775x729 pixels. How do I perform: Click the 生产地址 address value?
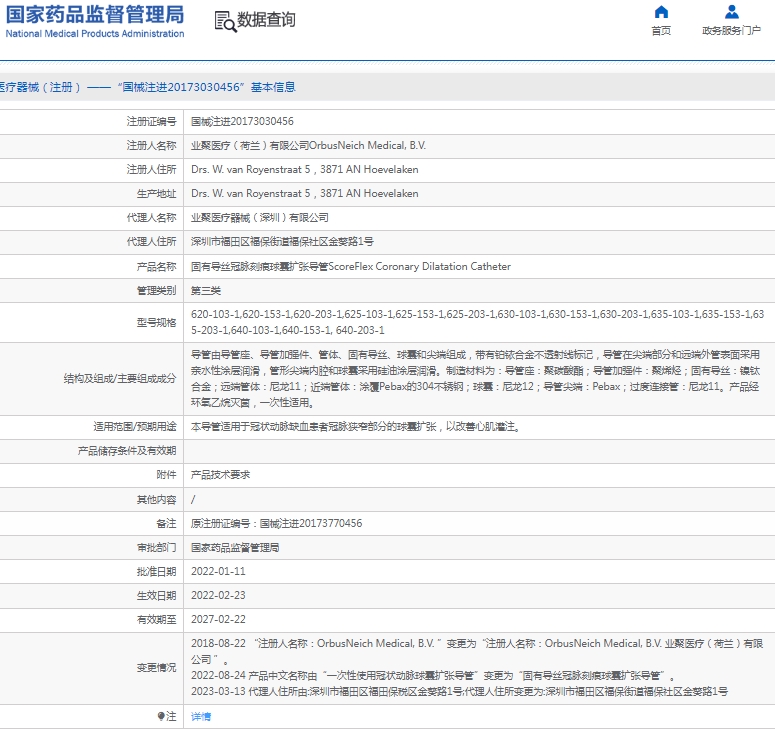click(x=304, y=194)
